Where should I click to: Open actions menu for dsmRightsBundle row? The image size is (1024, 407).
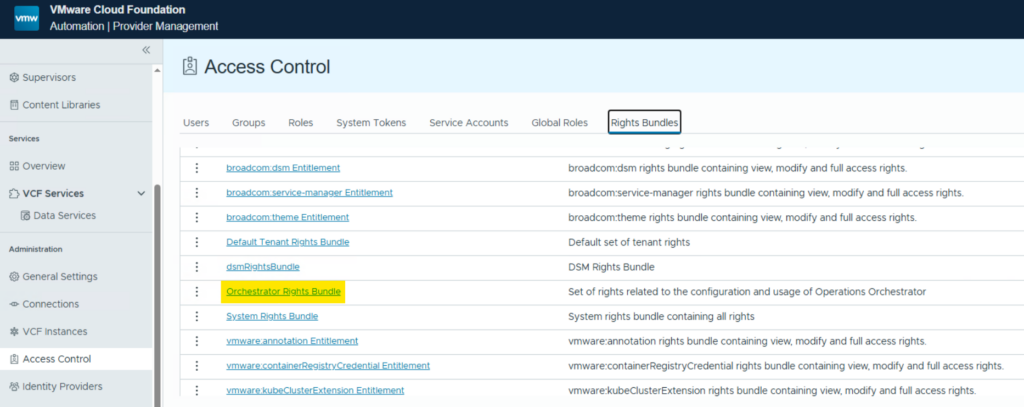click(197, 267)
